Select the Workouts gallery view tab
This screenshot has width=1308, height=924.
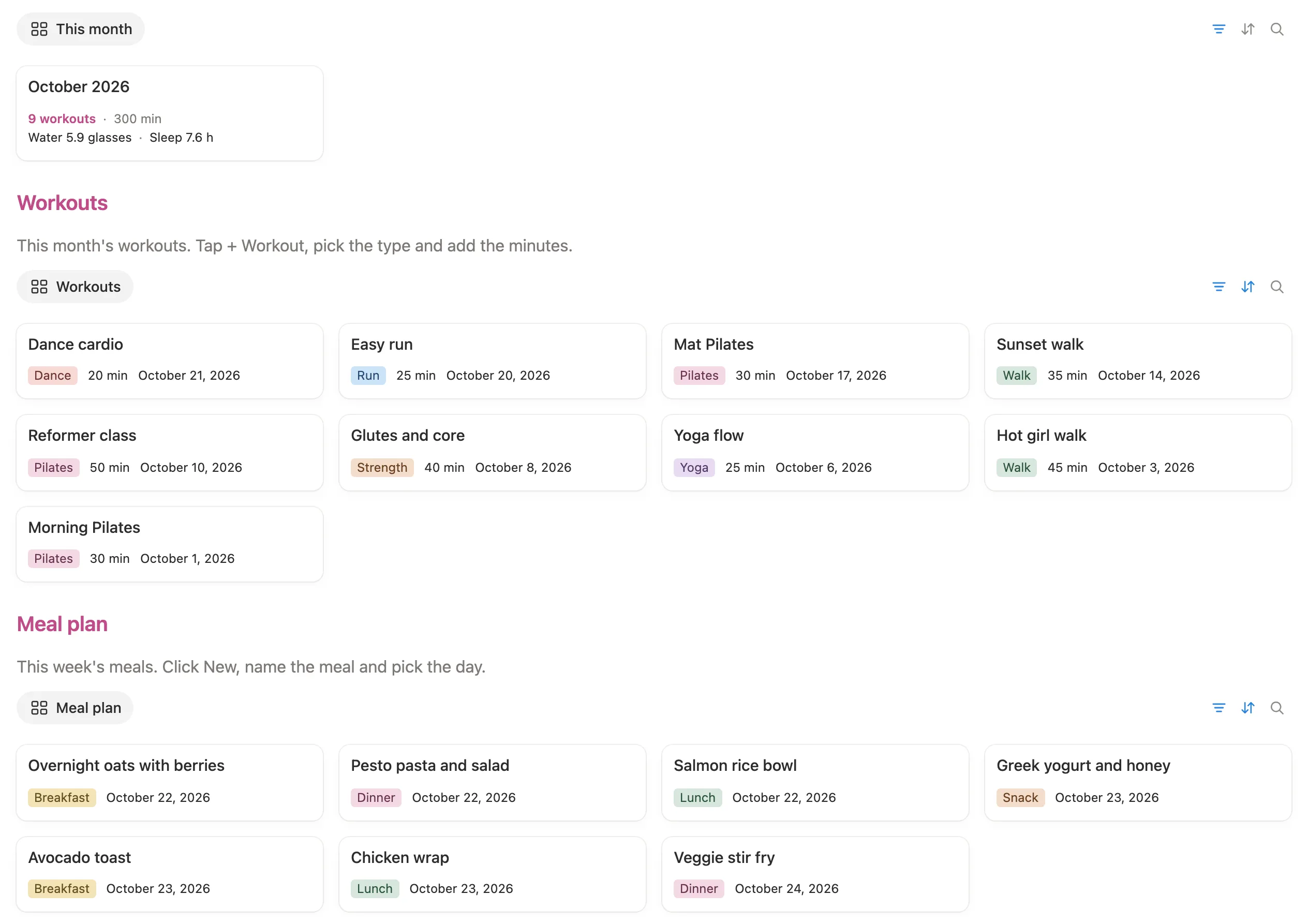pyautogui.click(x=75, y=287)
